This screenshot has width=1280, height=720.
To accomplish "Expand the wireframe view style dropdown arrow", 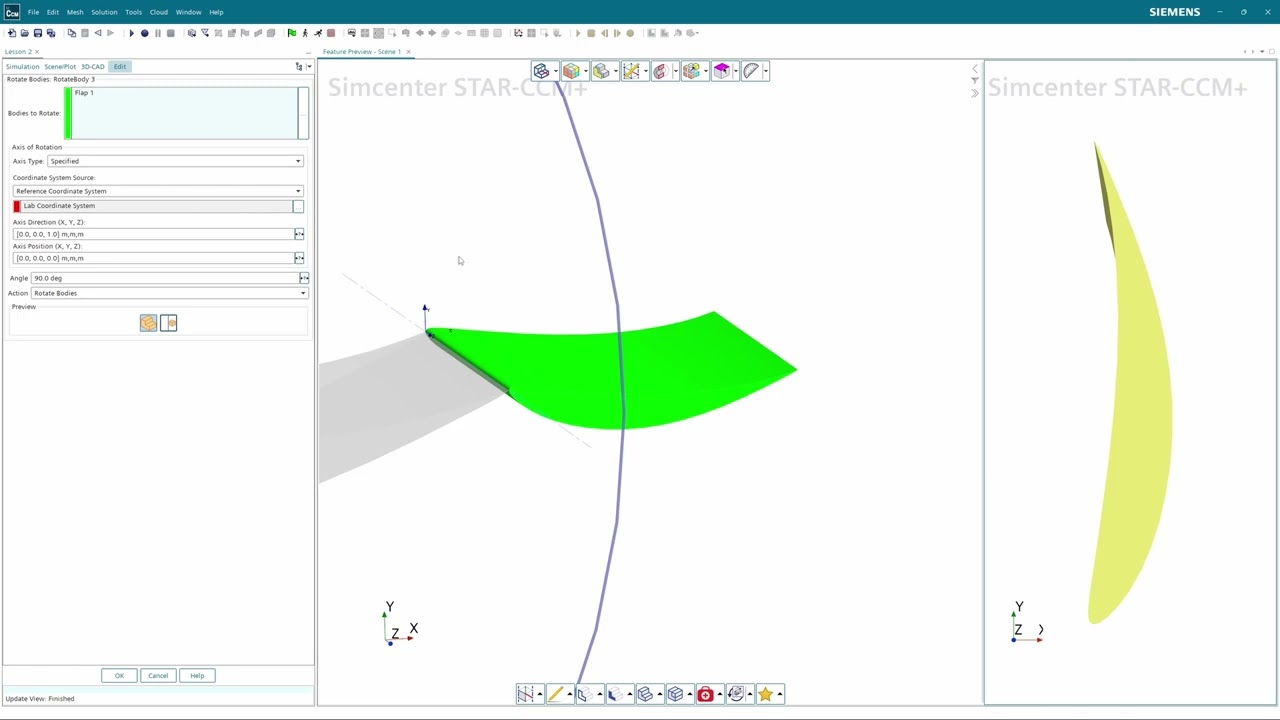I will pyautogui.click(x=555, y=71).
